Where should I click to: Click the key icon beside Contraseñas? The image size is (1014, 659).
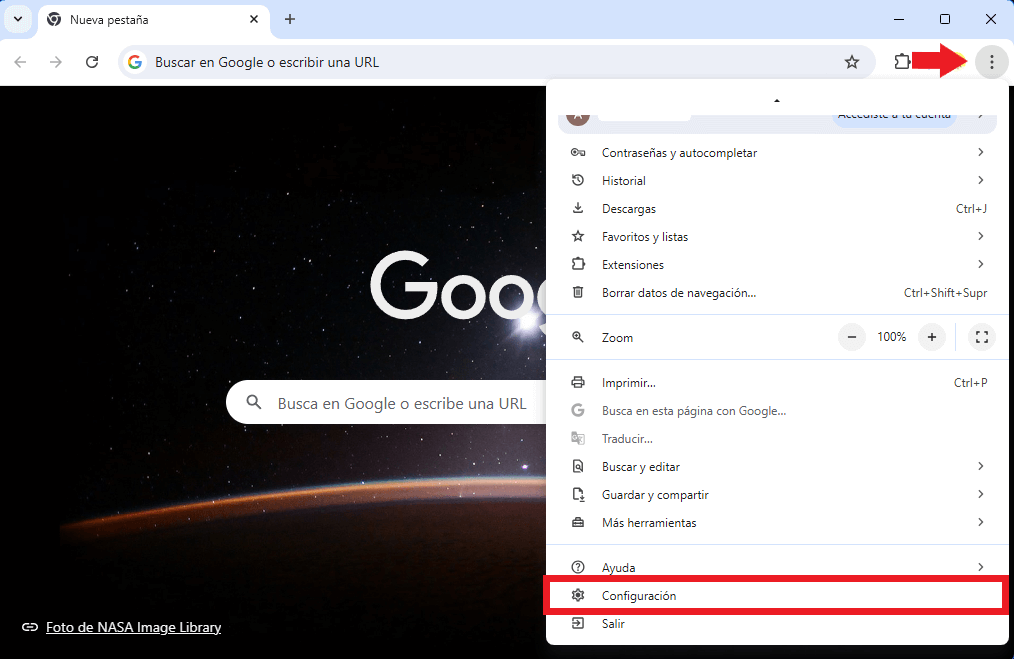[x=577, y=153]
